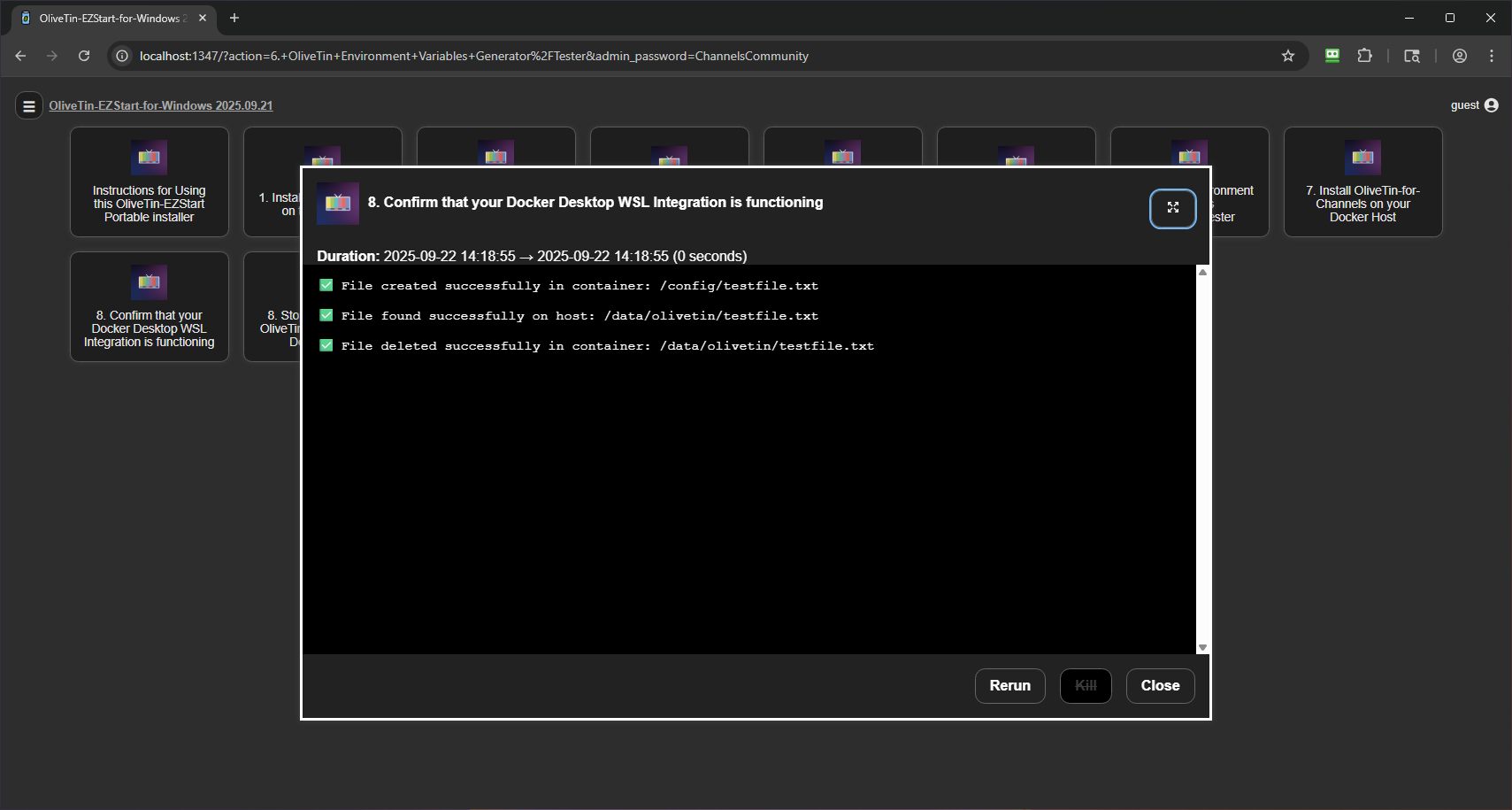This screenshot has height=810, width=1512.
Task: Click the green extension icon in toolbar
Action: (1332, 56)
